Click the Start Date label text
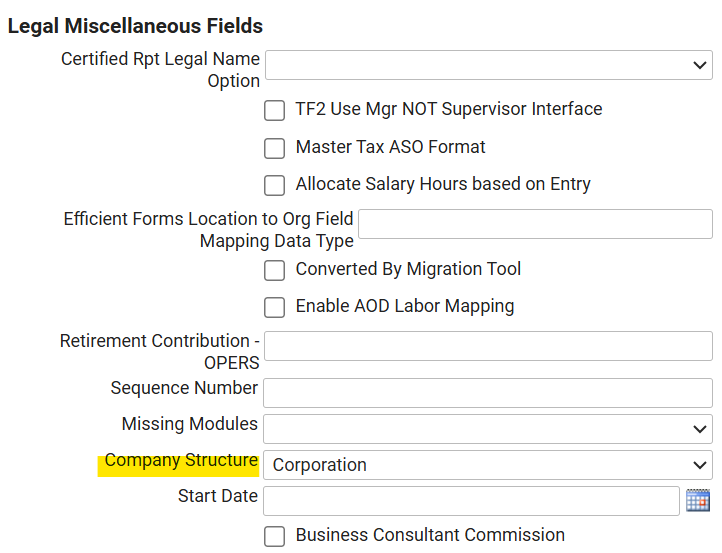 (x=217, y=496)
